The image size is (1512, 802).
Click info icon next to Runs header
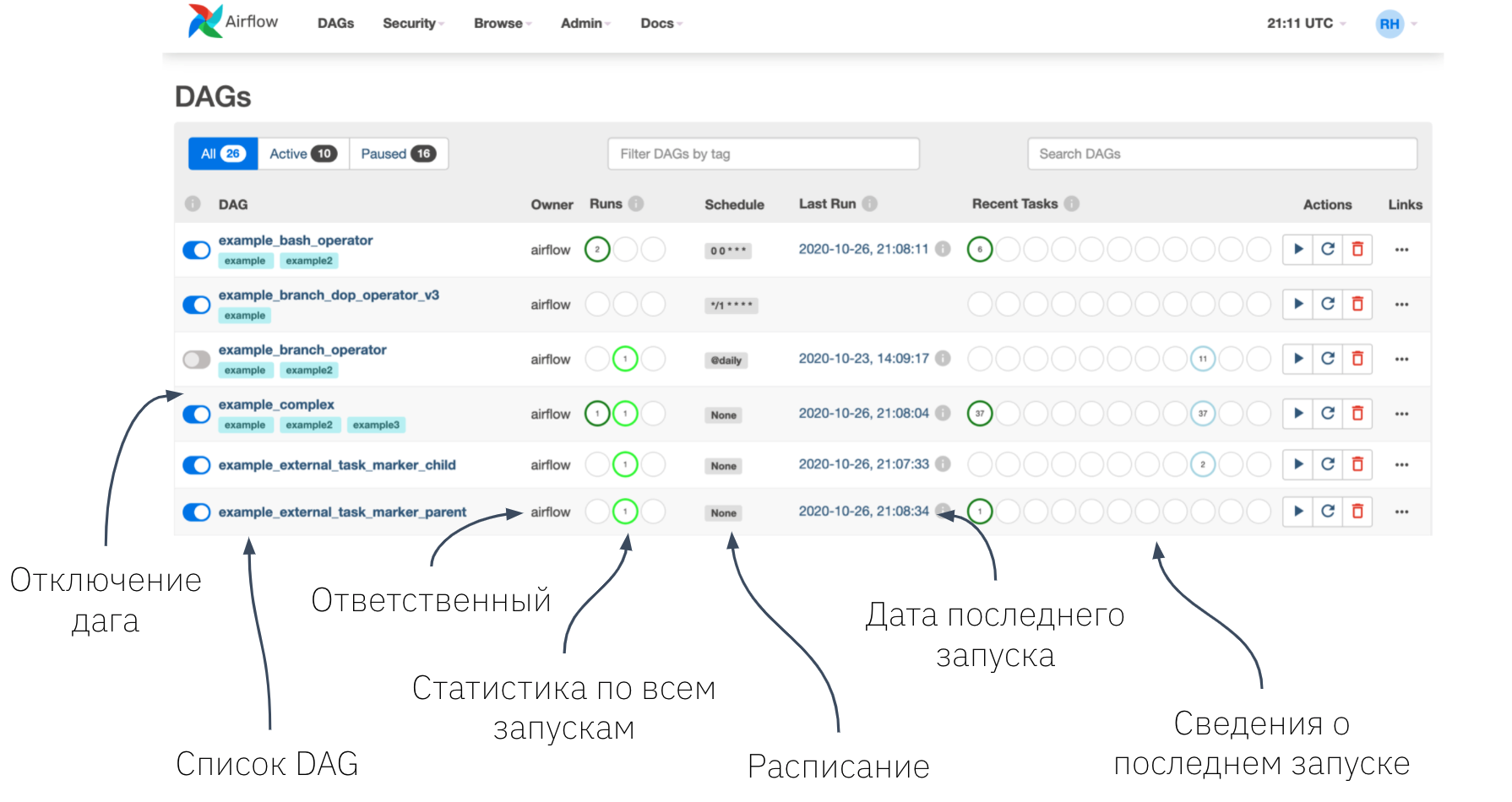click(x=636, y=203)
